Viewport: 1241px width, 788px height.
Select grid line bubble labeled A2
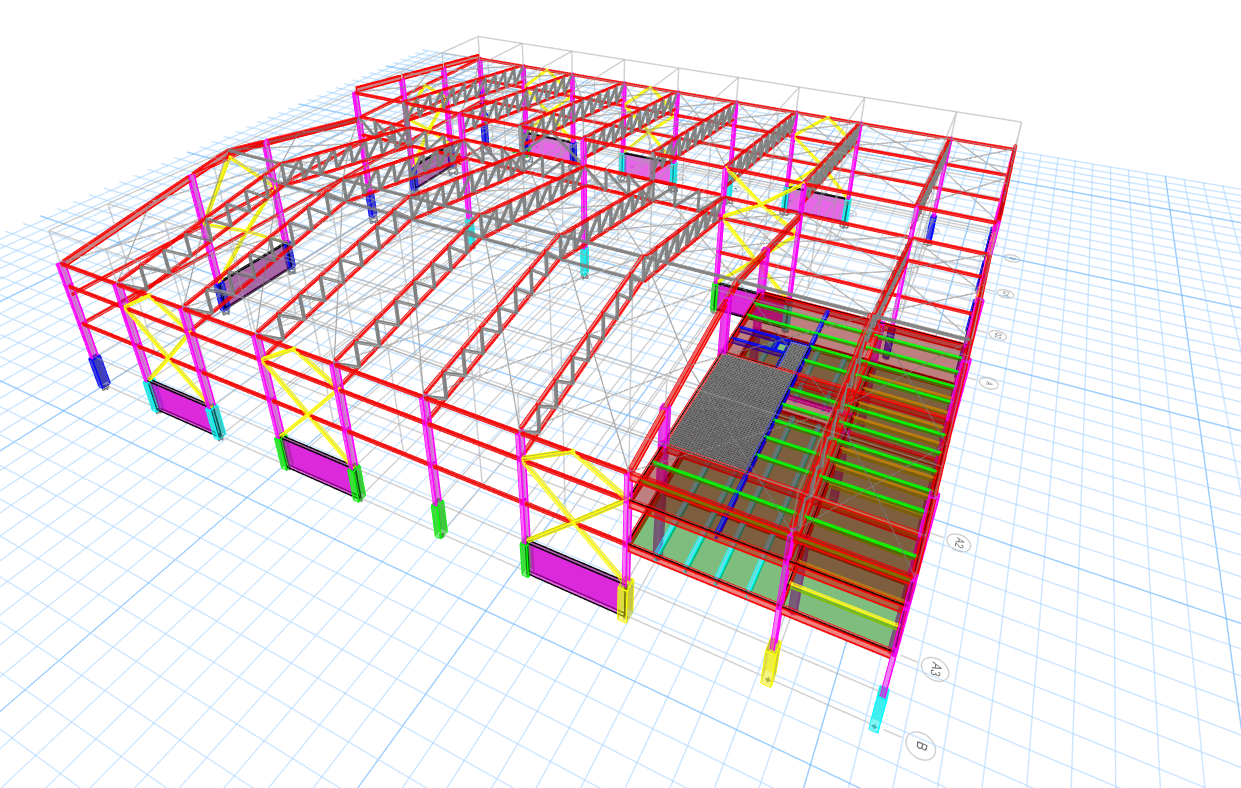(958, 543)
